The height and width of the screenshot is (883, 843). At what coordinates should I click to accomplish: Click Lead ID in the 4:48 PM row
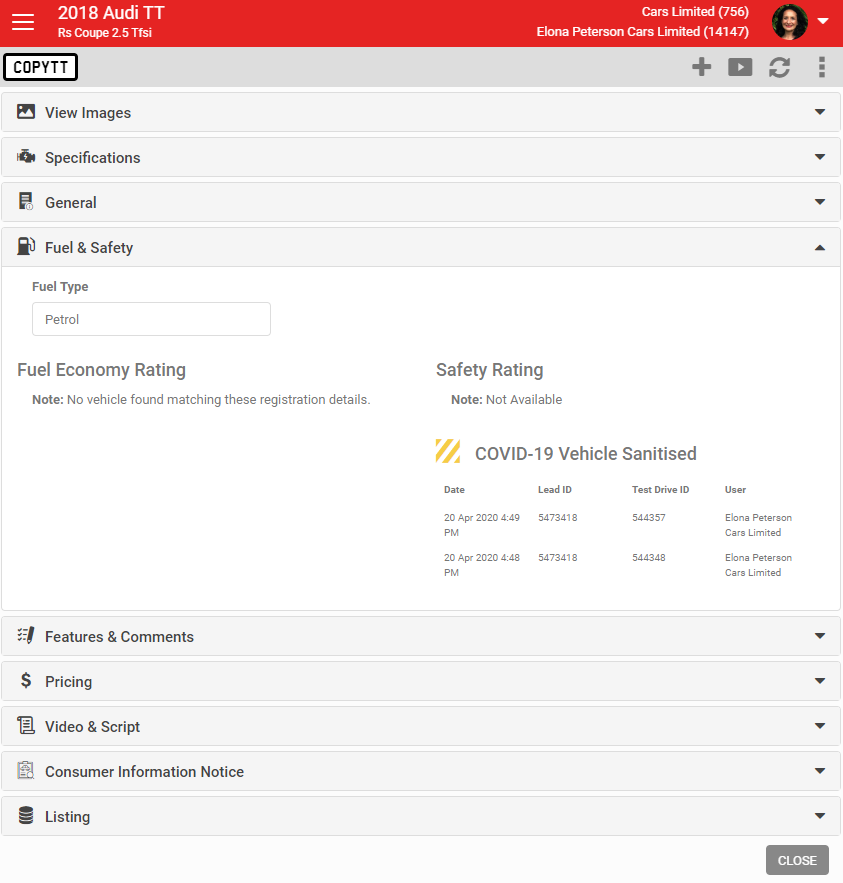[557, 558]
